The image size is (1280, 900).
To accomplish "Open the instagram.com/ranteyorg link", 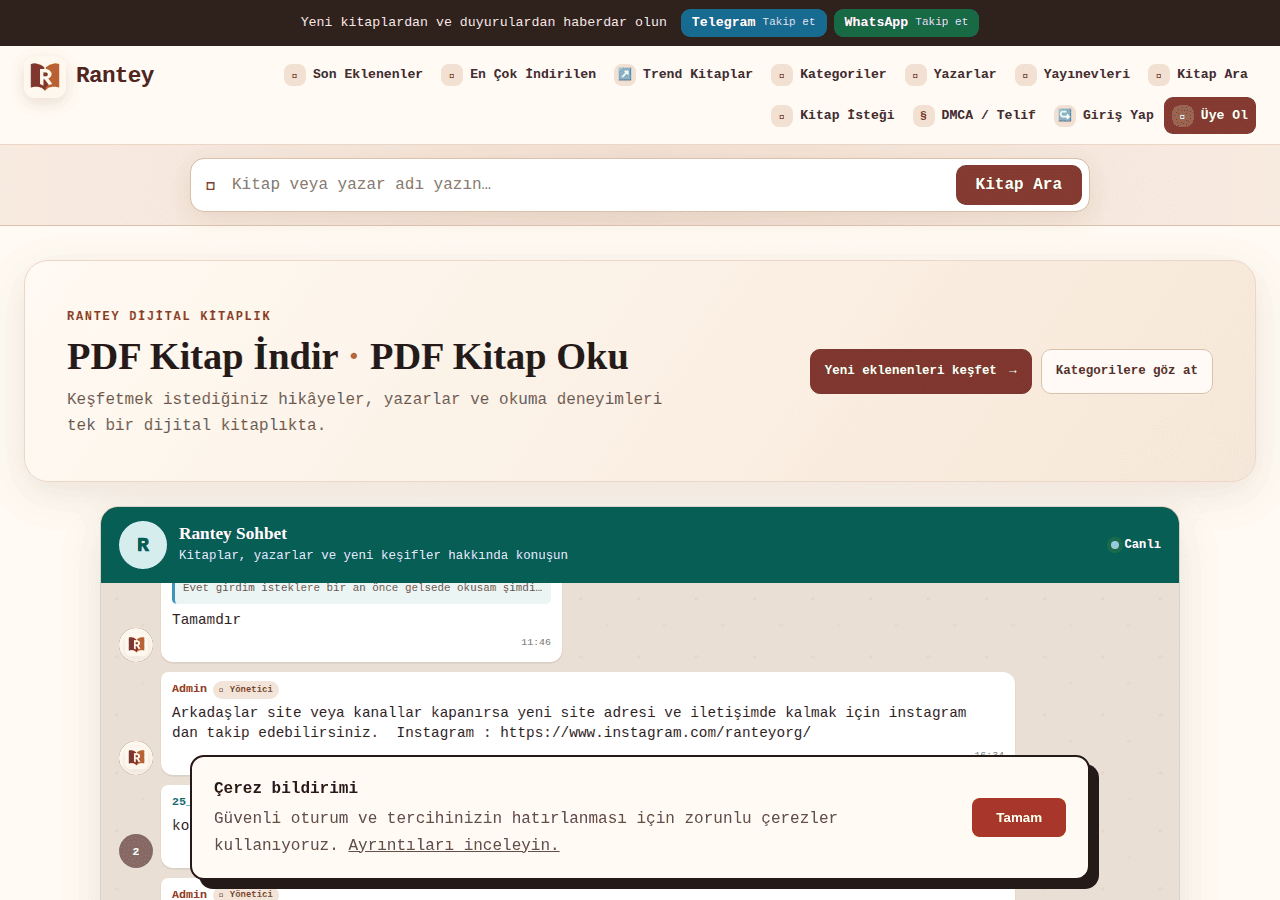I will tap(655, 733).
